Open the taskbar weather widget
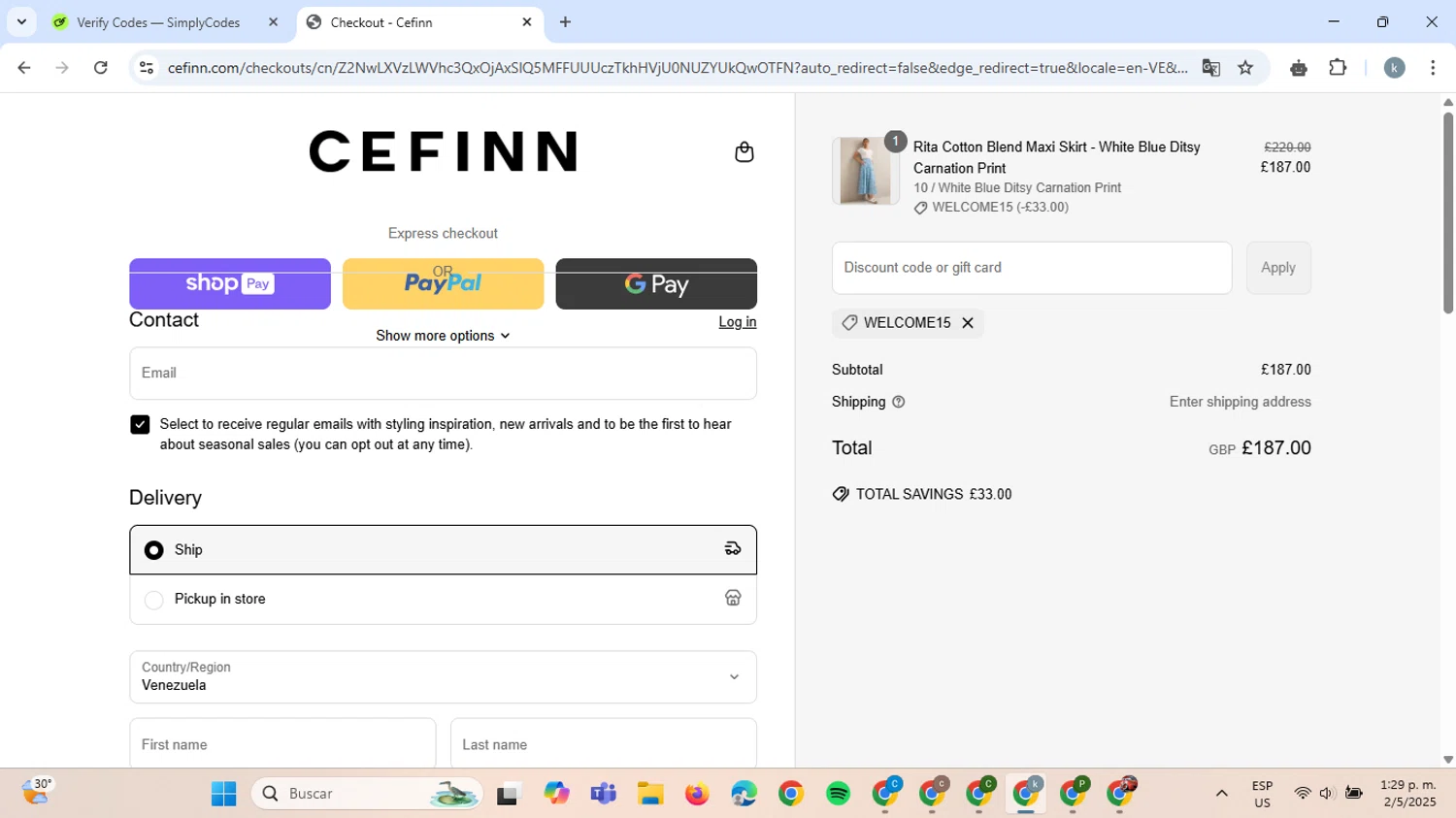Image resolution: width=1456 pixels, height=818 pixels. [37, 793]
